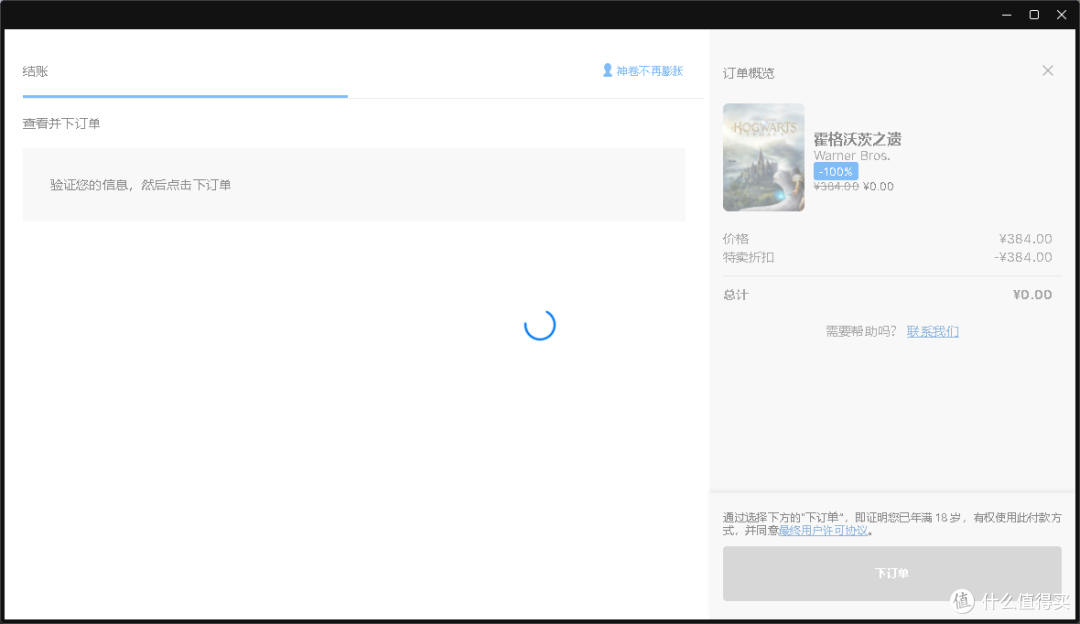Click the 查看并下订单 heading
This screenshot has height=624, width=1080.
coord(61,124)
